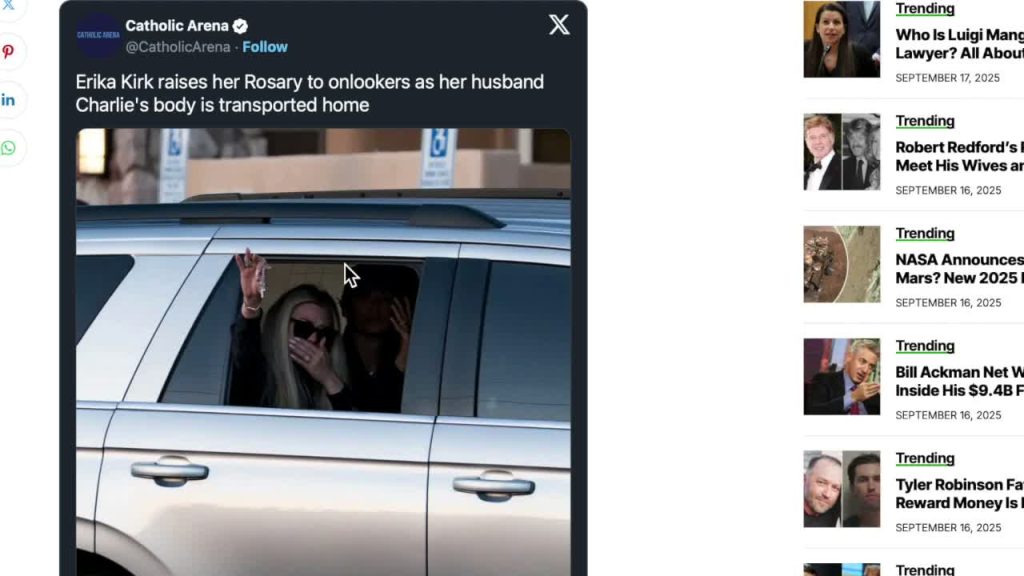Open Bill Ackman article thumbnail
This screenshot has width=1024, height=576.
tap(842, 377)
